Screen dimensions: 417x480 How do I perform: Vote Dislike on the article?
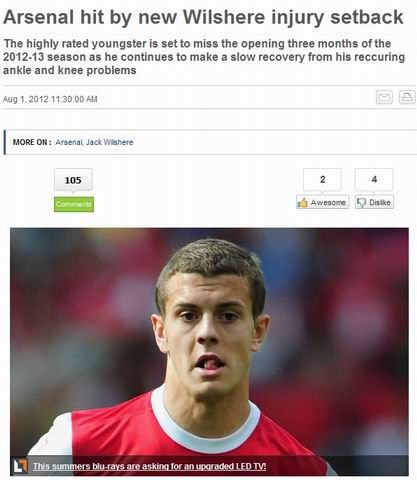[x=374, y=202]
